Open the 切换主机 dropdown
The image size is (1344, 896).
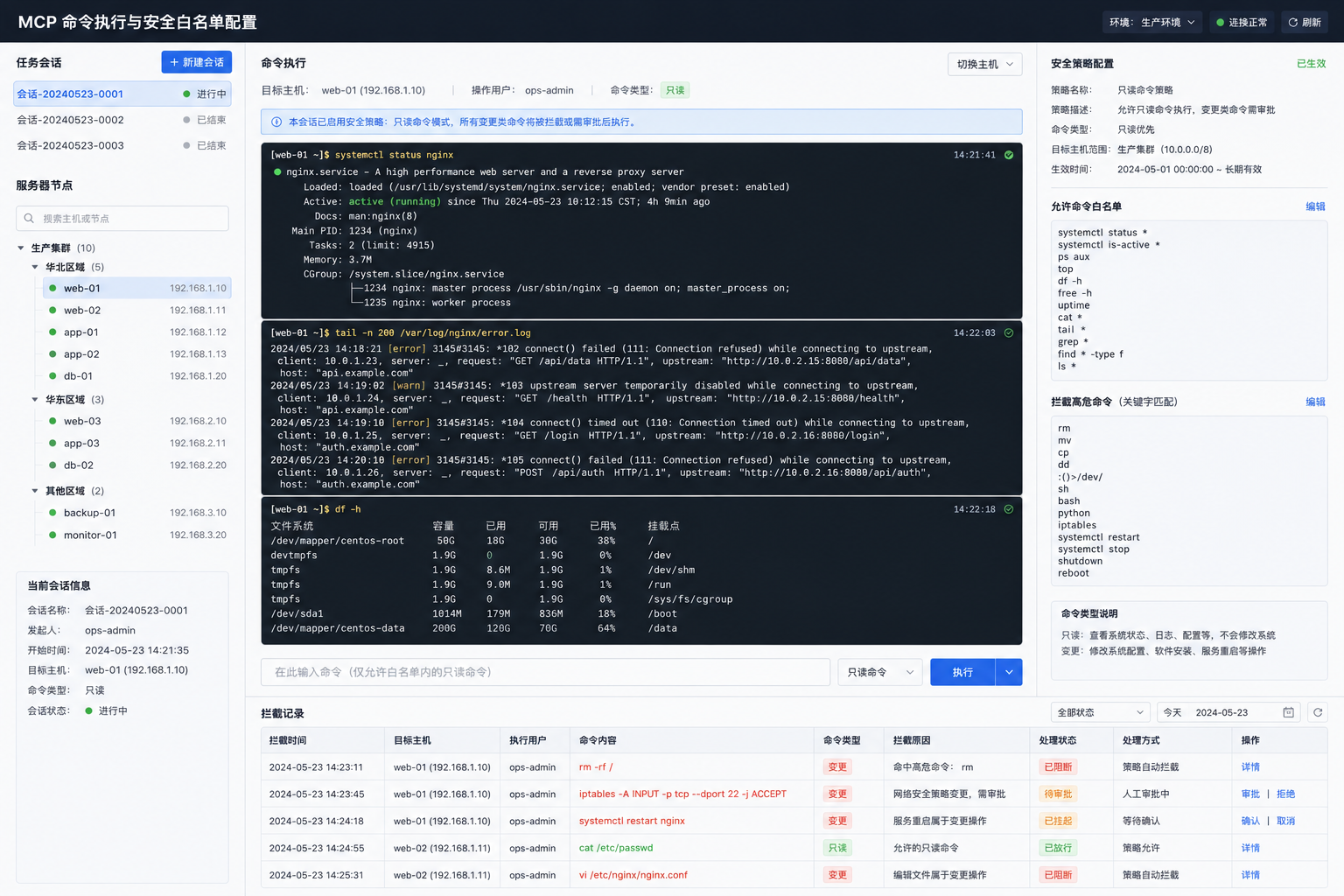(985, 64)
